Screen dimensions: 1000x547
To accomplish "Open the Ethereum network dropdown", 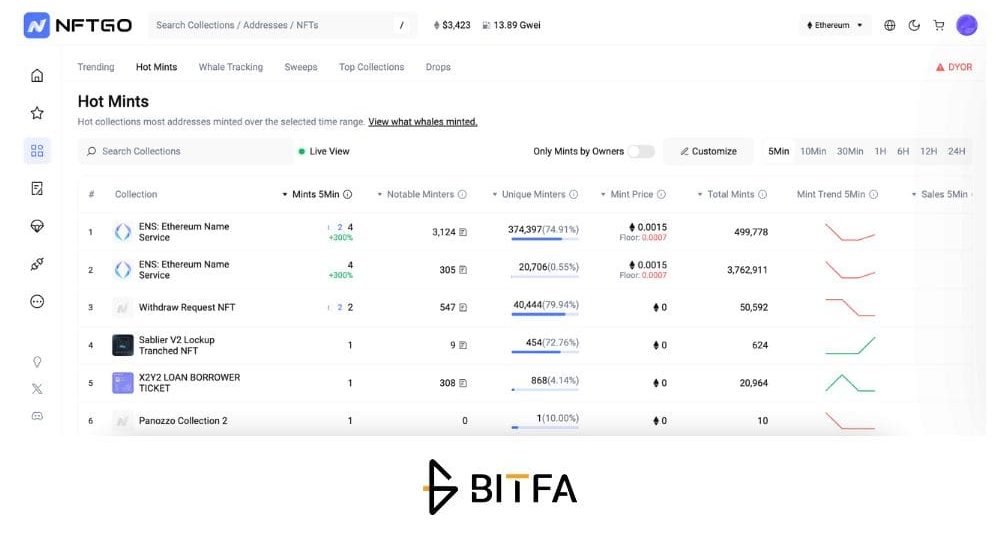I will click(x=835, y=26).
